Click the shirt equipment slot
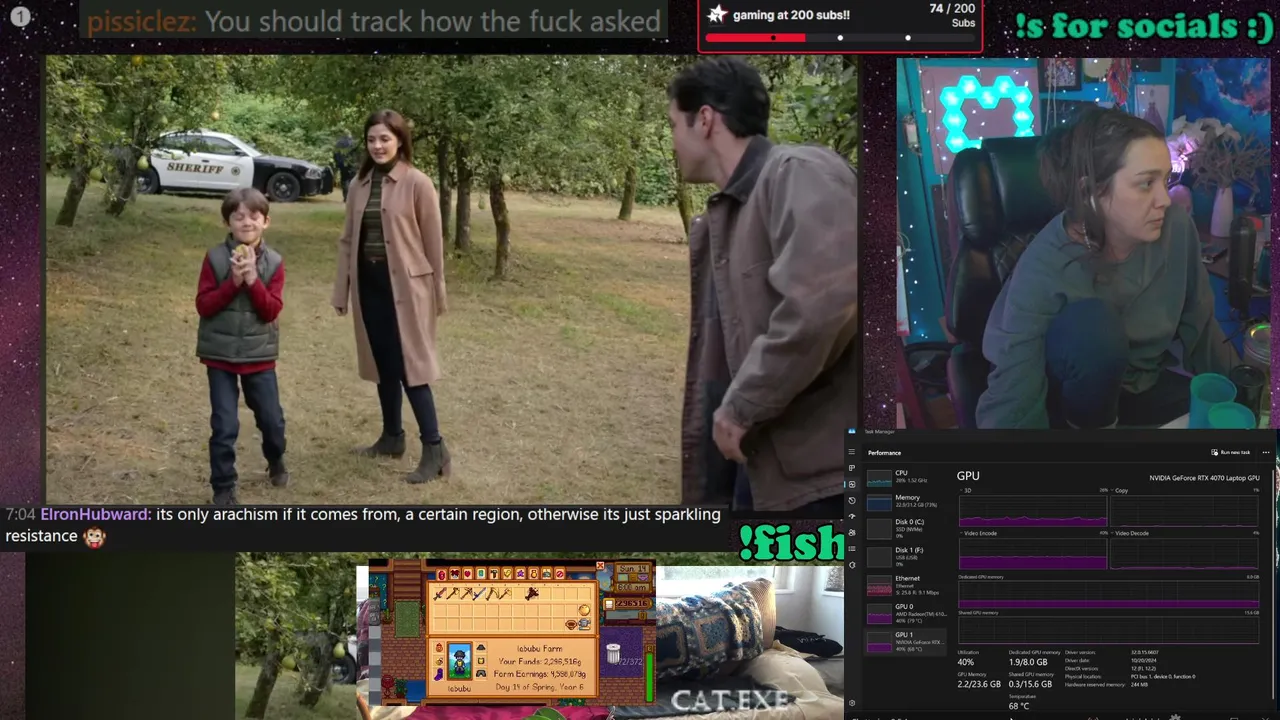Image resolution: width=1280 pixels, height=720 pixels. [x=481, y=661]
